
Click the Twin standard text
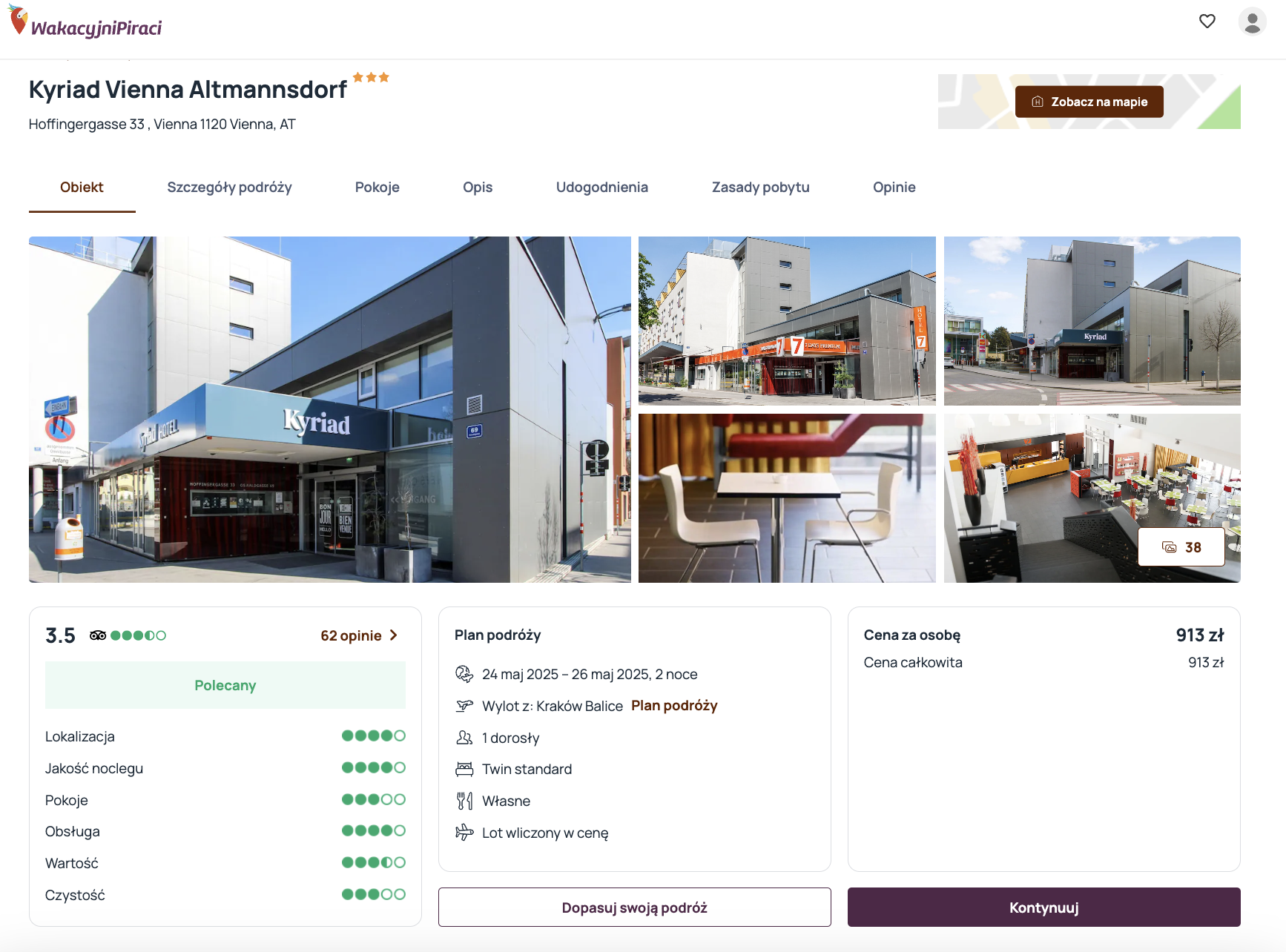527,769
